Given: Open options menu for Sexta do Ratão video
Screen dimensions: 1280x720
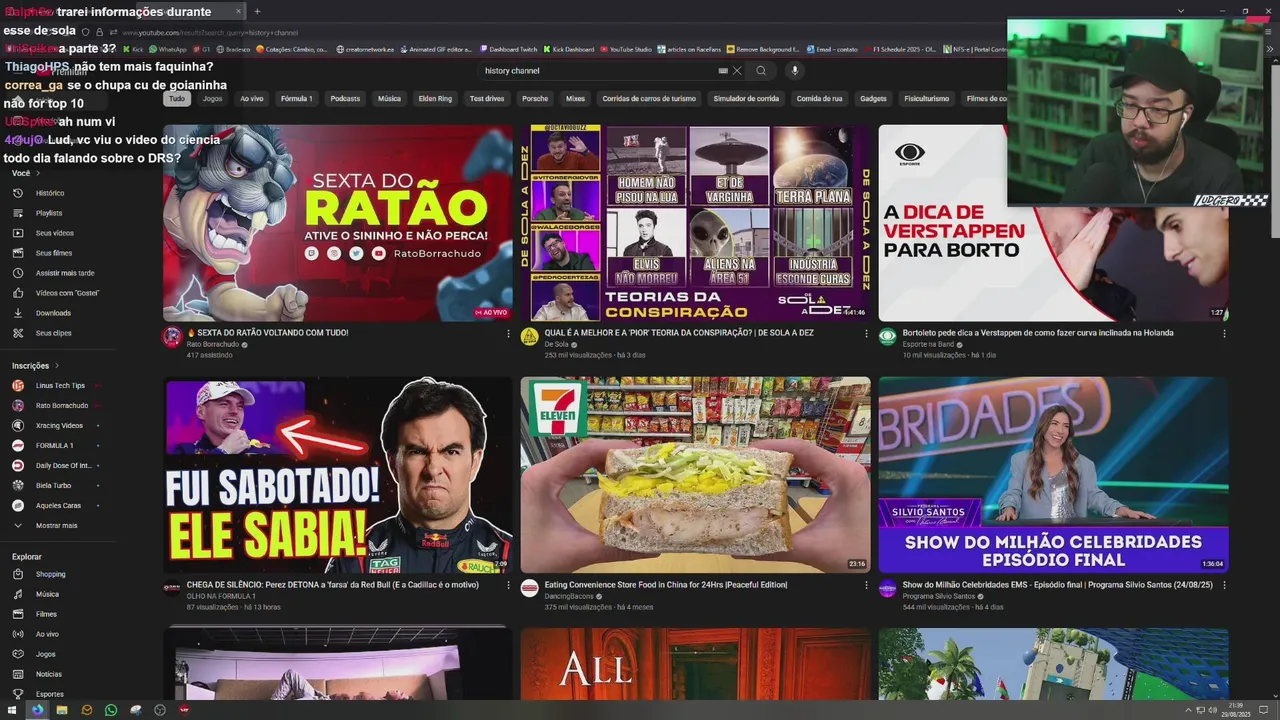Looking at the screenshot, I should (x=509, y=334).
